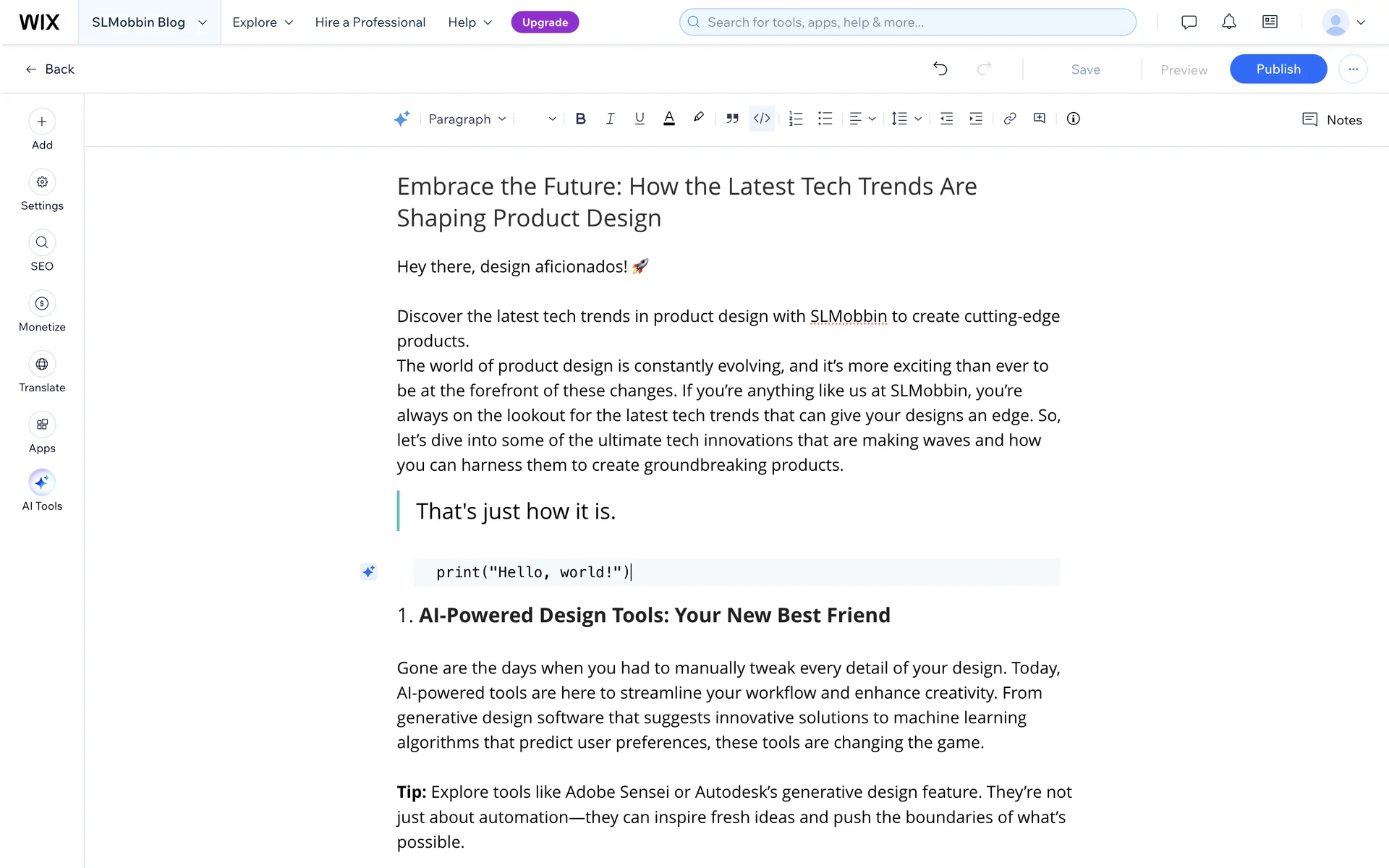Expand the Paragraph style dropdown
Viewport: 1389px width, 868px height.
(x=467, y=119)
